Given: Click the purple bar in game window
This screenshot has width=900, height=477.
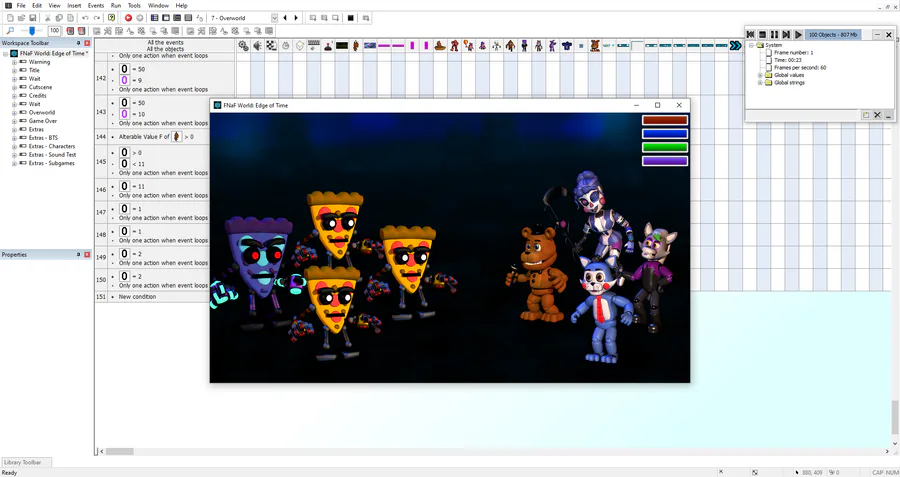Looking at the screenshot, I should [x=665, y=161].
